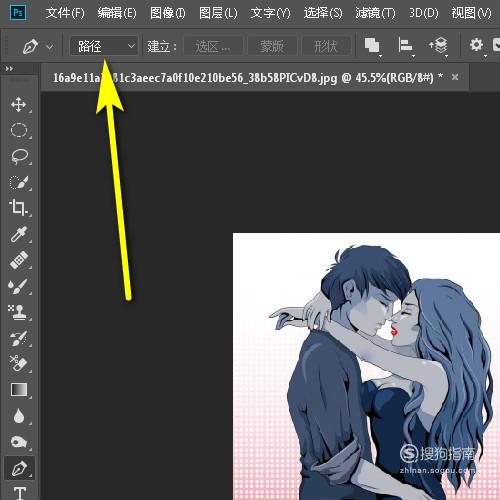This screenshot has height=500, width=500.
Task: Select the Gradient tool
Action: (19, 390)
